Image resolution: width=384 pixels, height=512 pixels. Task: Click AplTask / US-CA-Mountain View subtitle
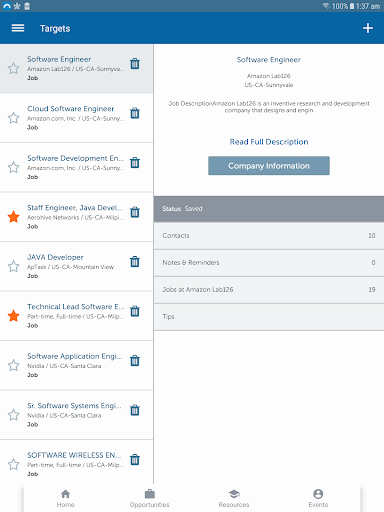pos(70,267)
